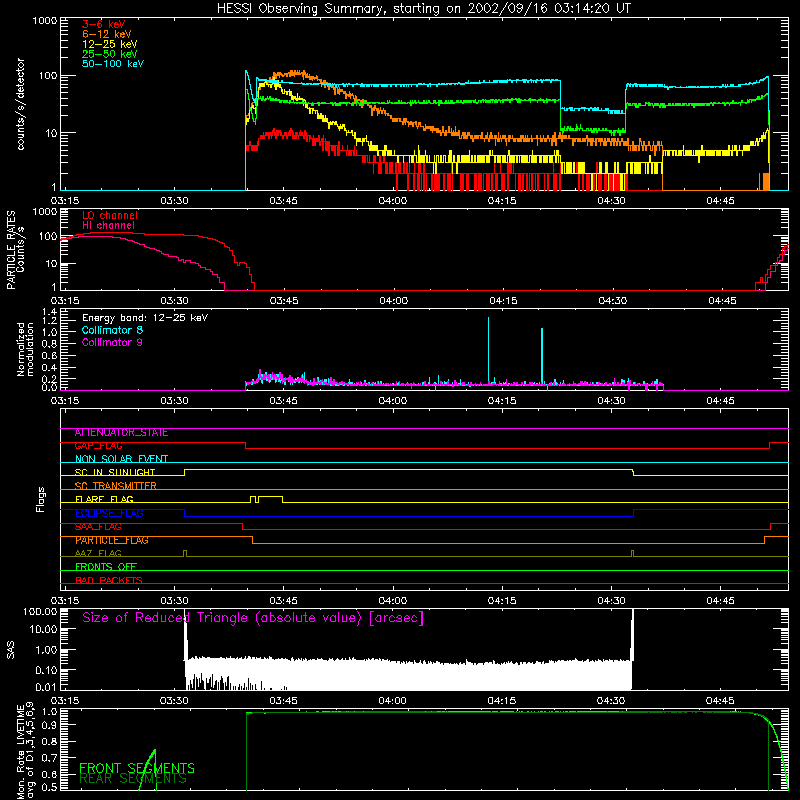The width and height of the screenshot is (800, 800).
Task: Click the BAD_PACKETS flag label
Action: (x=109, y=580)
